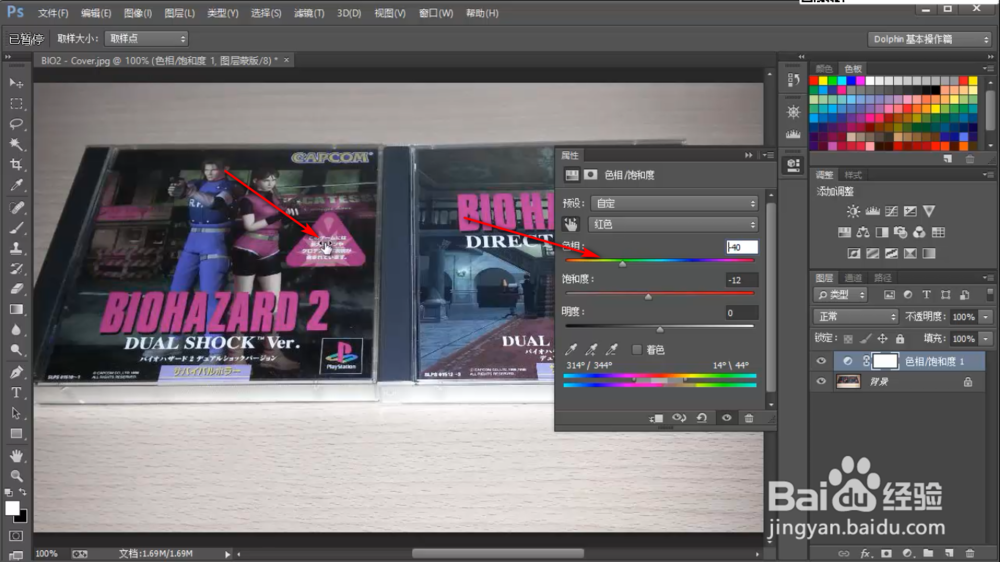Toggle the layer filter switch
The height and width of the screenshot is (562, 1000).
[x=990, y=294]
